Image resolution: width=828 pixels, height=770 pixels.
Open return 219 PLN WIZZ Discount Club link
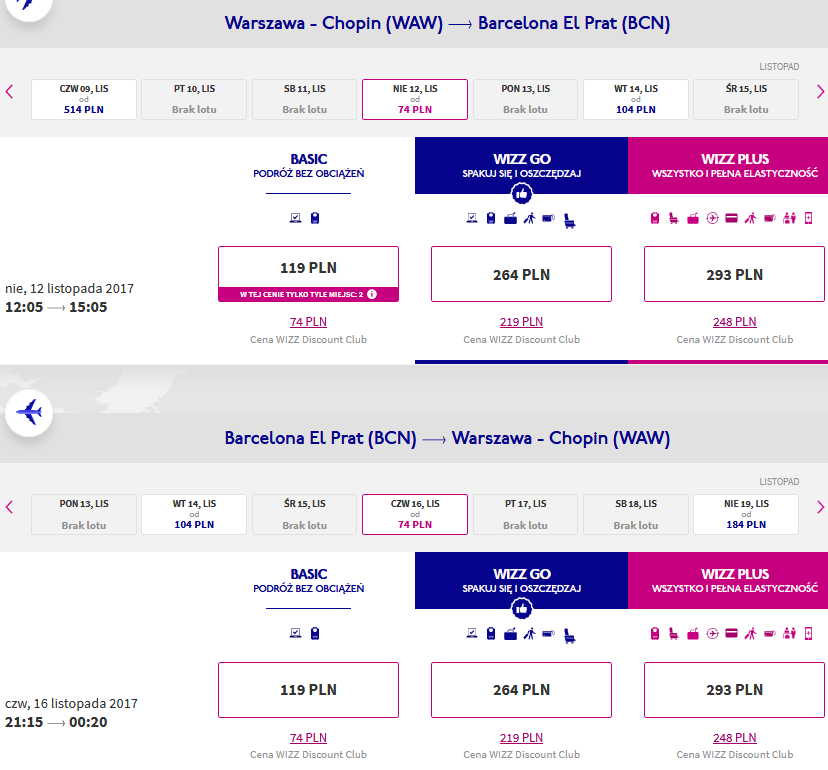pos(522,737)
